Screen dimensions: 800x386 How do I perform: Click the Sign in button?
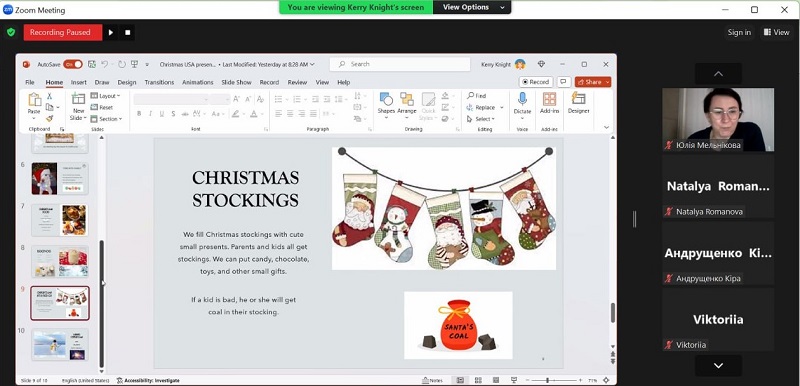[739, 33]
